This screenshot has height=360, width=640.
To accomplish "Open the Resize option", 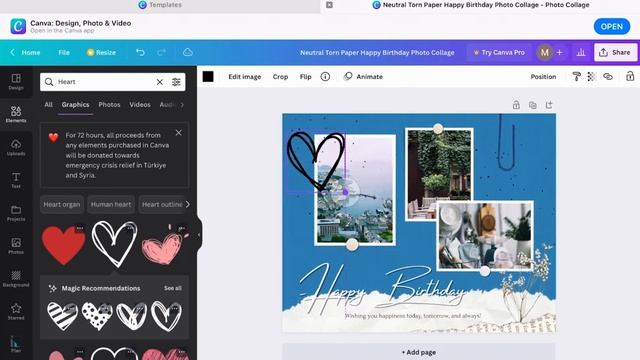I will coord(101,52).
